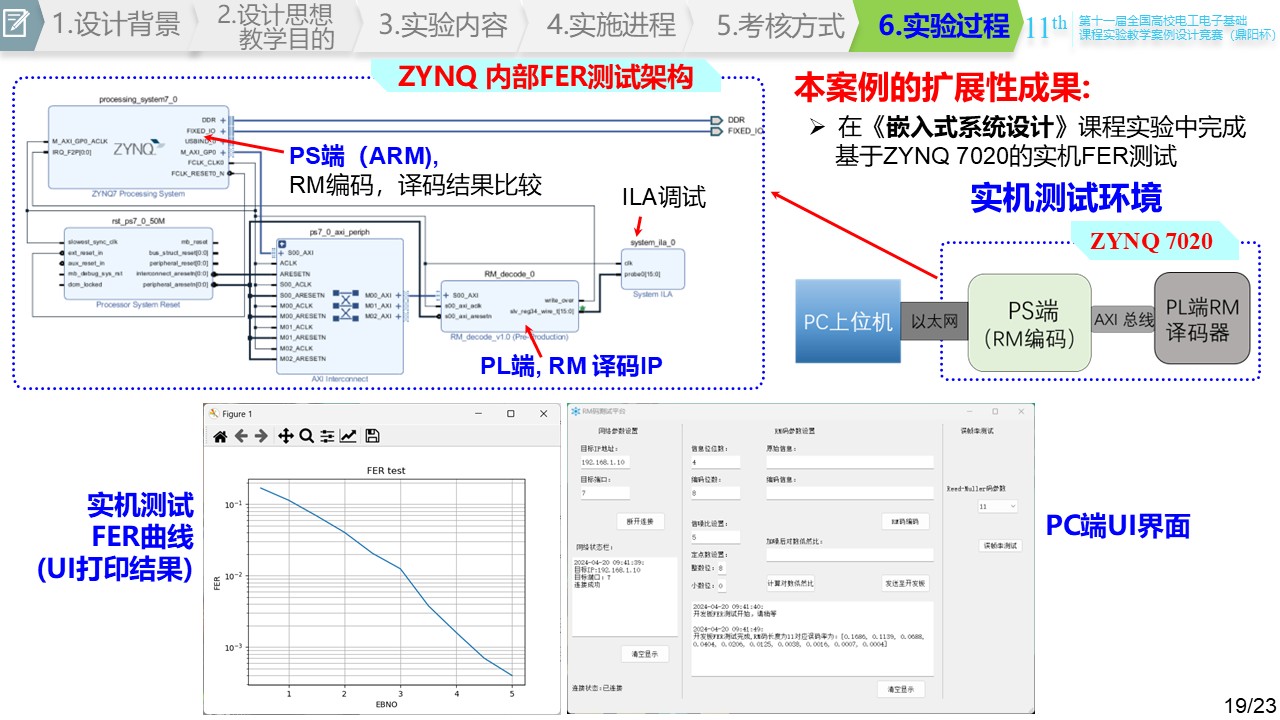Expand the plus icon on ps7_0_axi_periph block
Image resolution: width=1280 pixels, height=720 pixels.
pyautogui.click(x=282, y=244)
